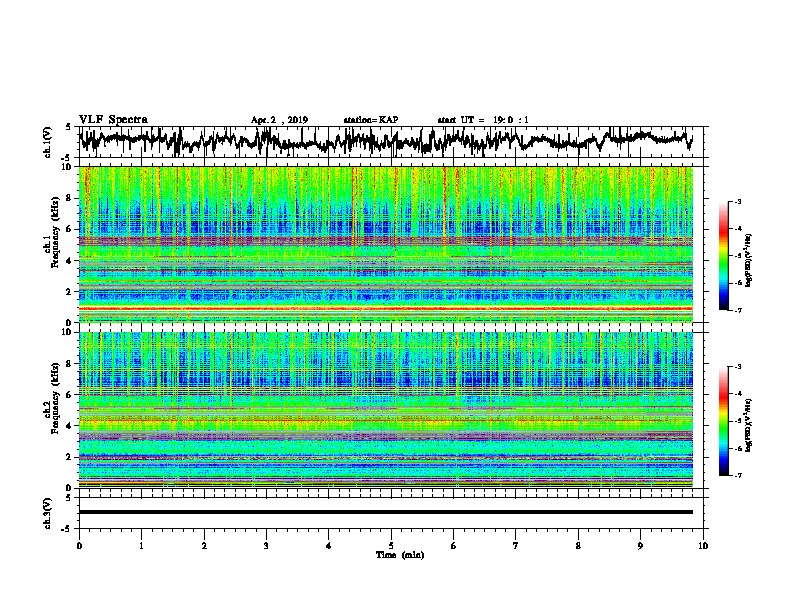The width and height of the screenshot is (792, 612).
Task: Click the 6 kHz tick on ch.1 frequency axis
Action: (70, 230)
